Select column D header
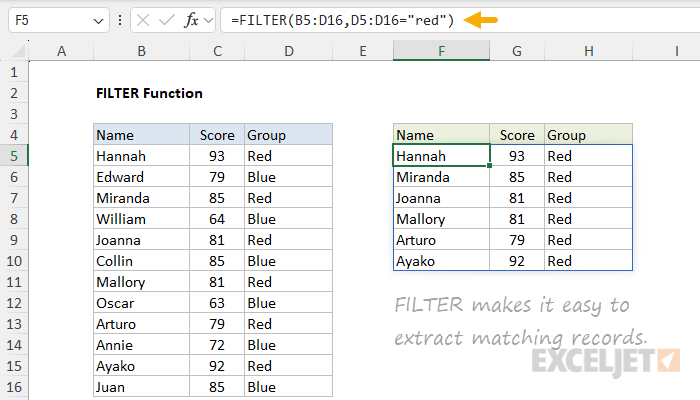 (x=289, y=51)
